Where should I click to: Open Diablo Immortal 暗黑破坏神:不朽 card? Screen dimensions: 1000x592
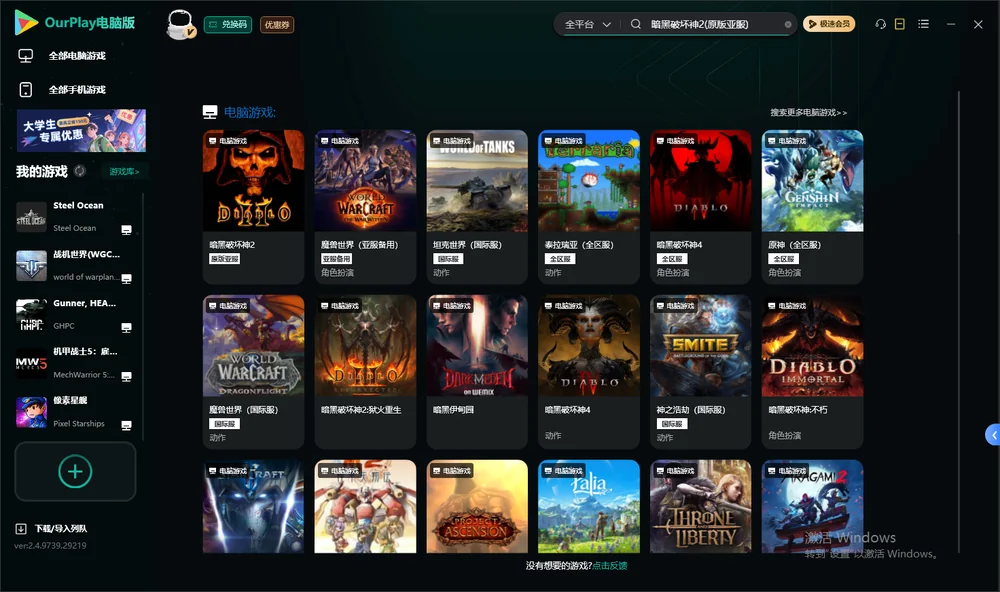tap(812, 372)
